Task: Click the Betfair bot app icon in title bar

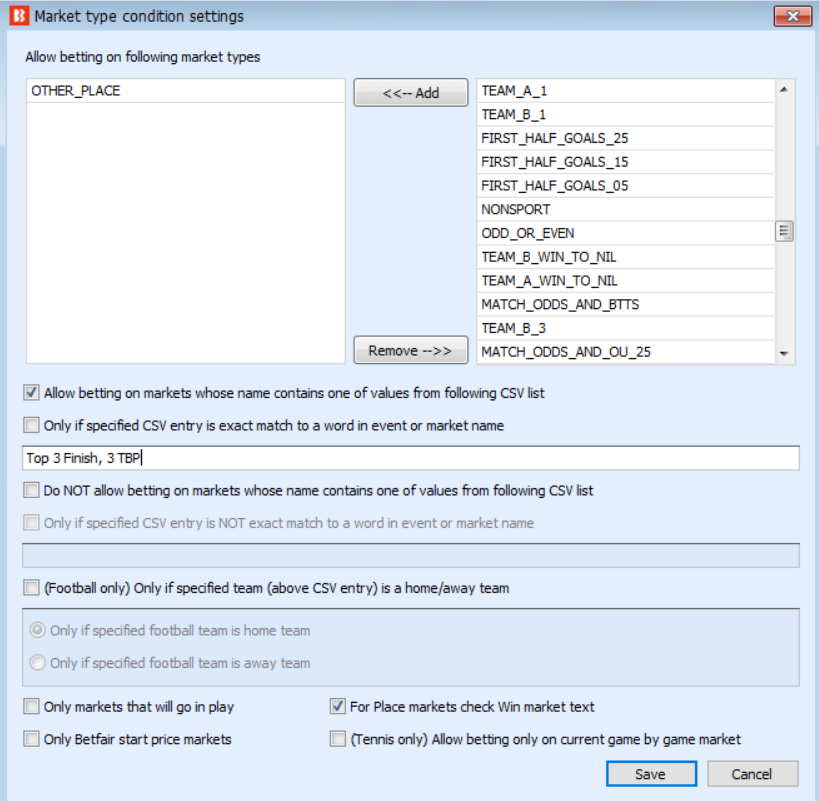Action: click(x=19, y=16)
